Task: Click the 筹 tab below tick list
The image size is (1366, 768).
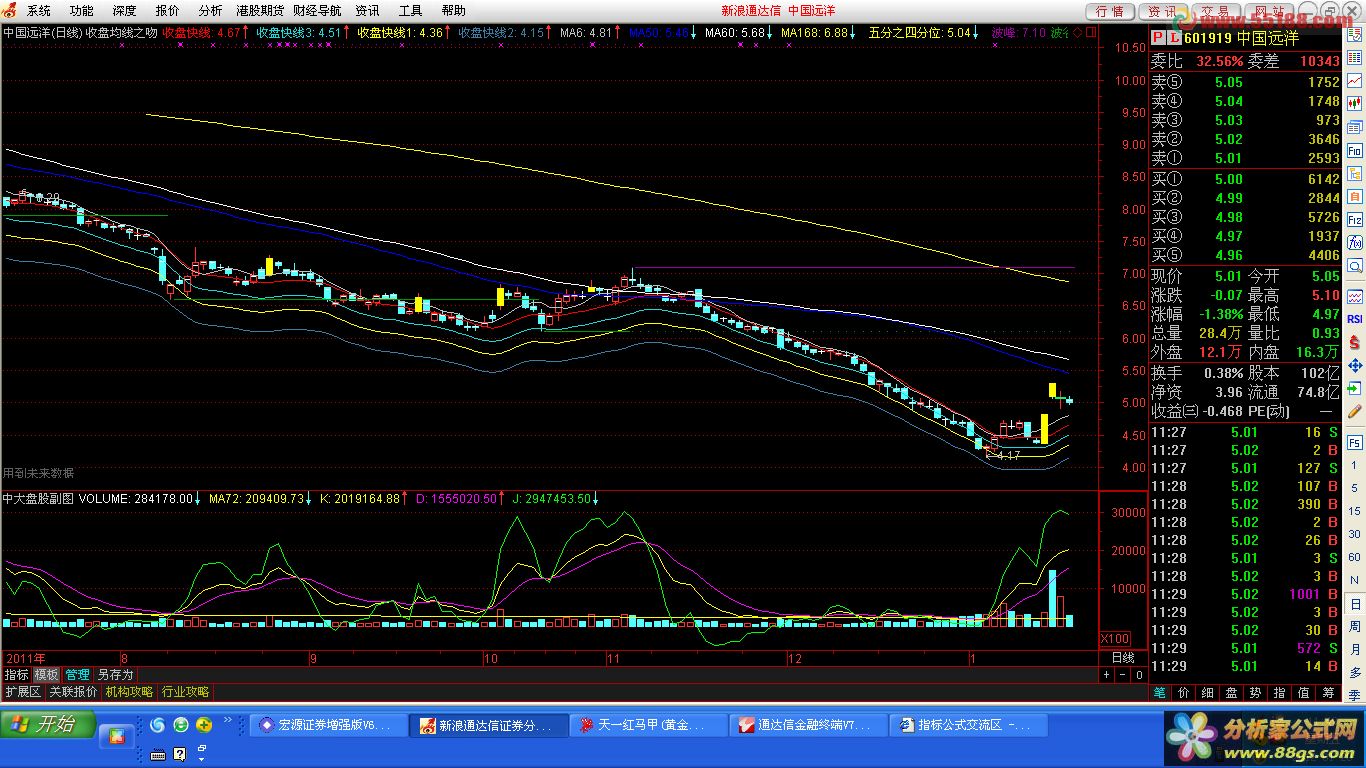Action: coord(1327,692)
